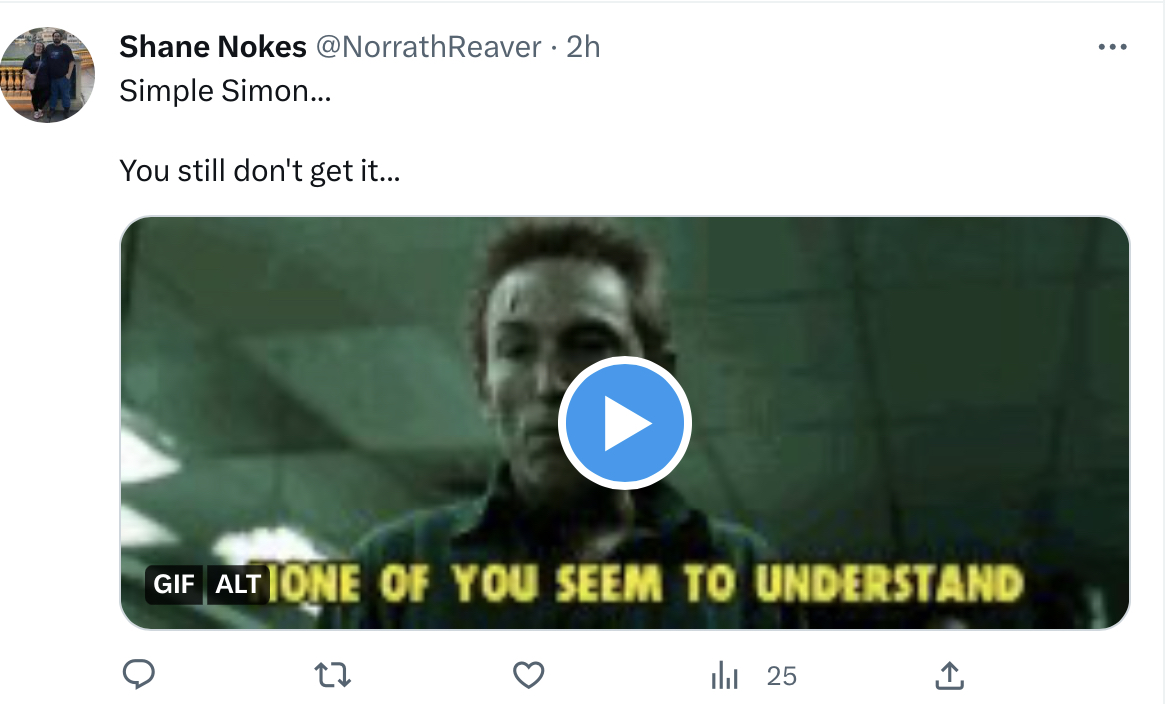
Task: Click the GIF badge on the media
Action: (x=174, y=584)
